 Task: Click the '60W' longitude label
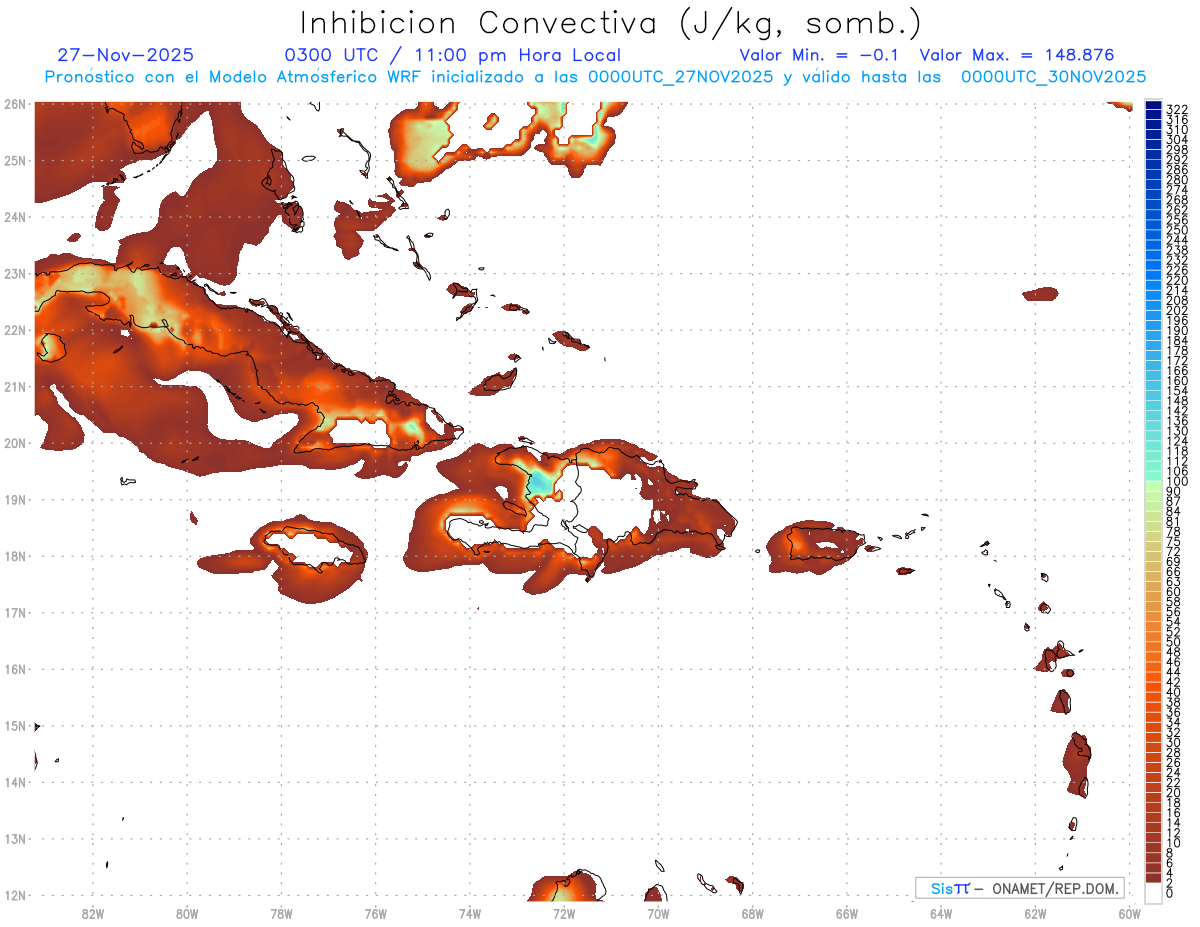tap(1129, 913)
